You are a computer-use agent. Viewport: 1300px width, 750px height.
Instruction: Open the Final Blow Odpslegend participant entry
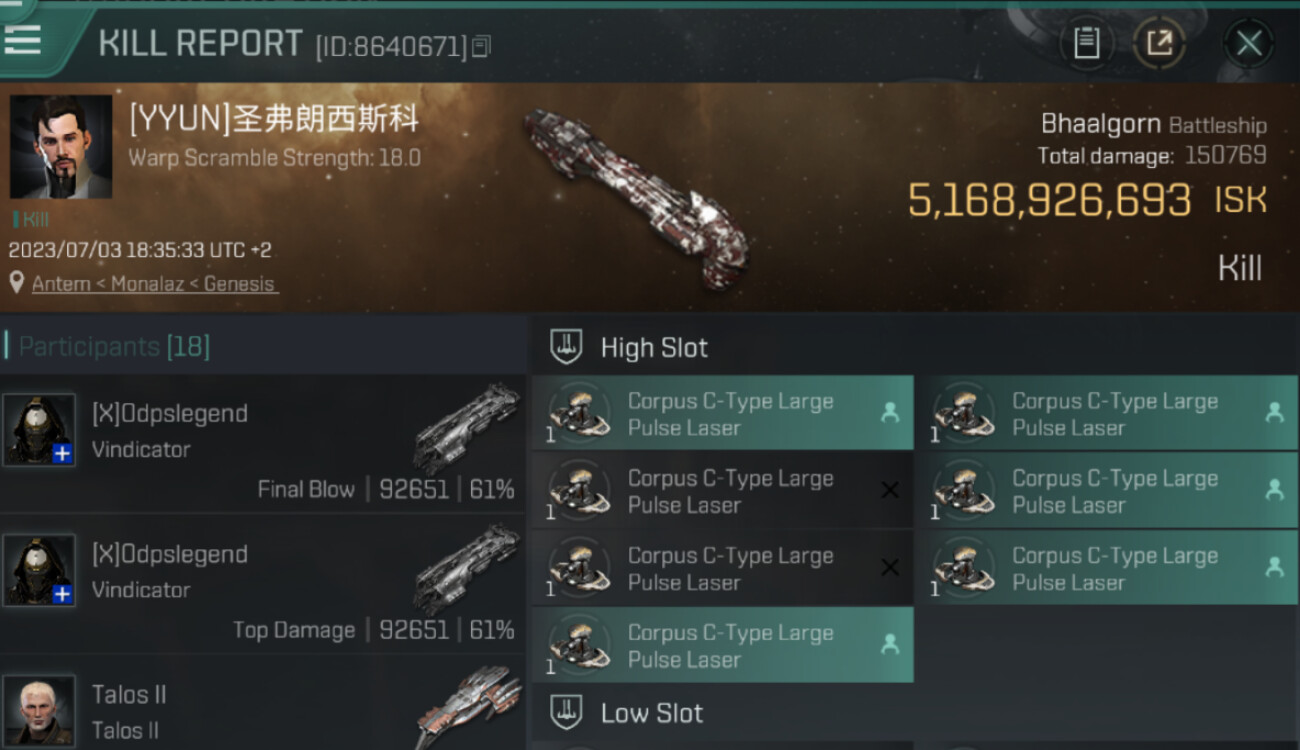pyautogui.click(x=262, y=444)
